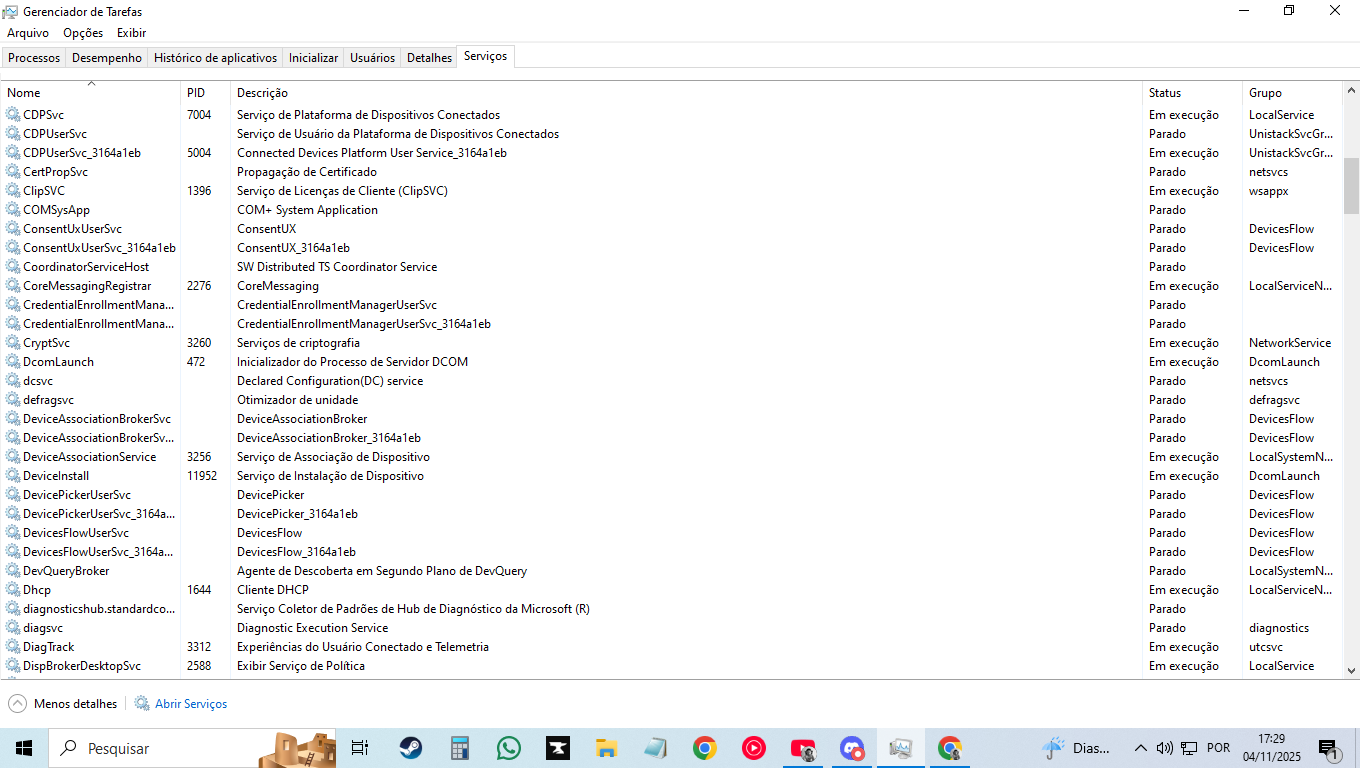Open the weather widget on the taskbar
This screenshot has width=1360, height=768.
(1077, 748)
